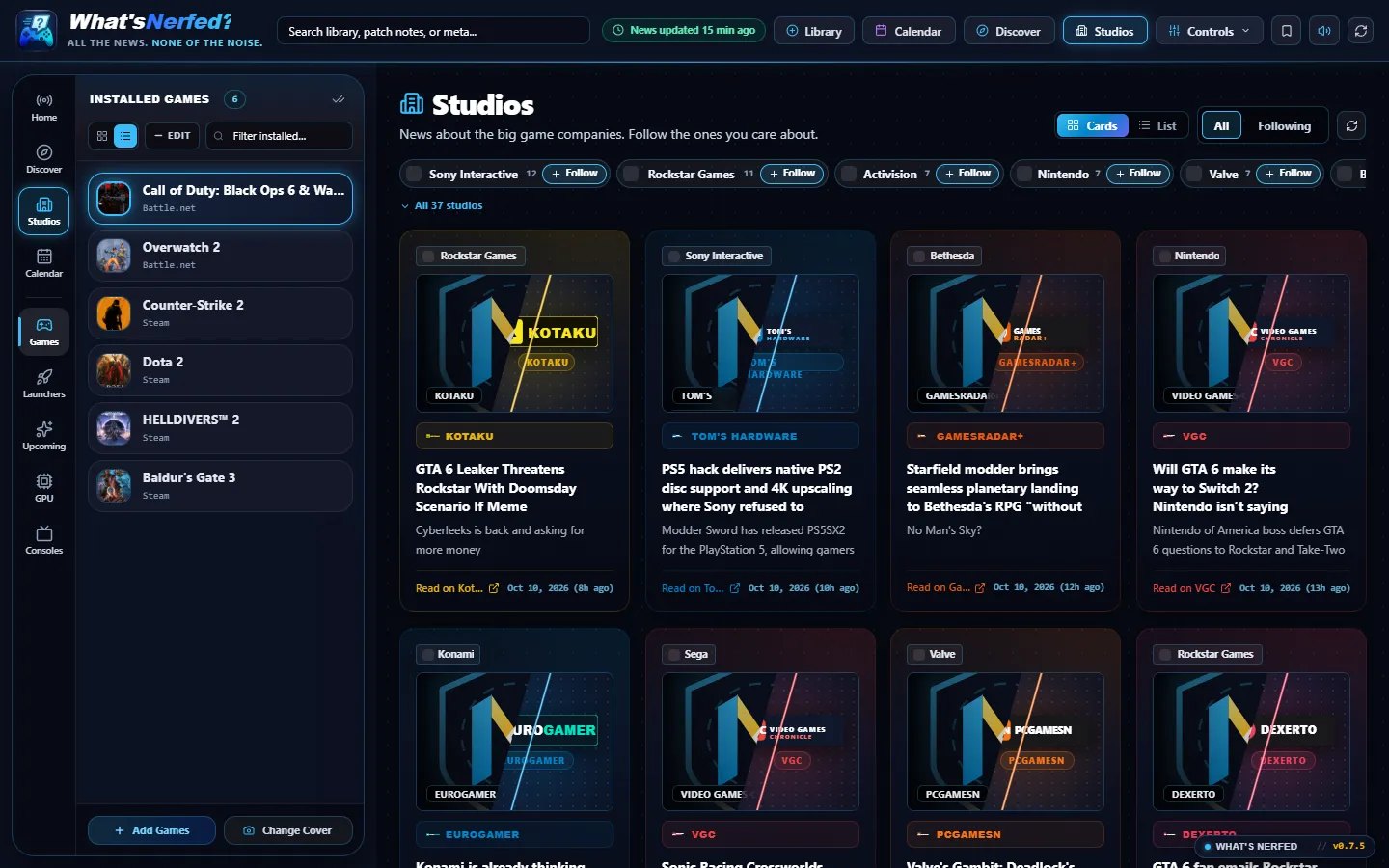Click the Edit button in Installed Games
1389x868 pixels.
pyautogui.click(x=173, y=136)
